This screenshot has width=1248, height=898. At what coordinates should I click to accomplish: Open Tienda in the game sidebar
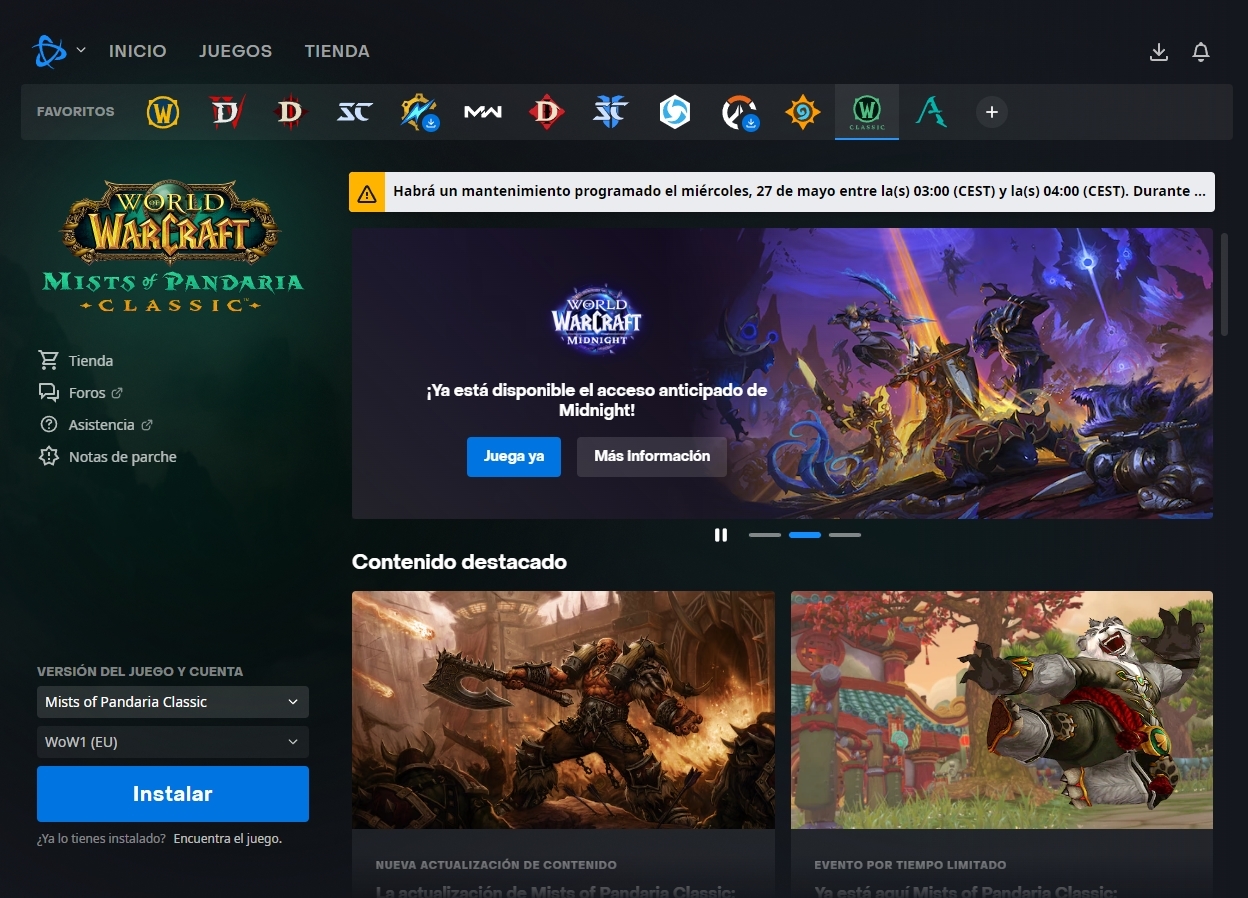(x=76, y=361)
